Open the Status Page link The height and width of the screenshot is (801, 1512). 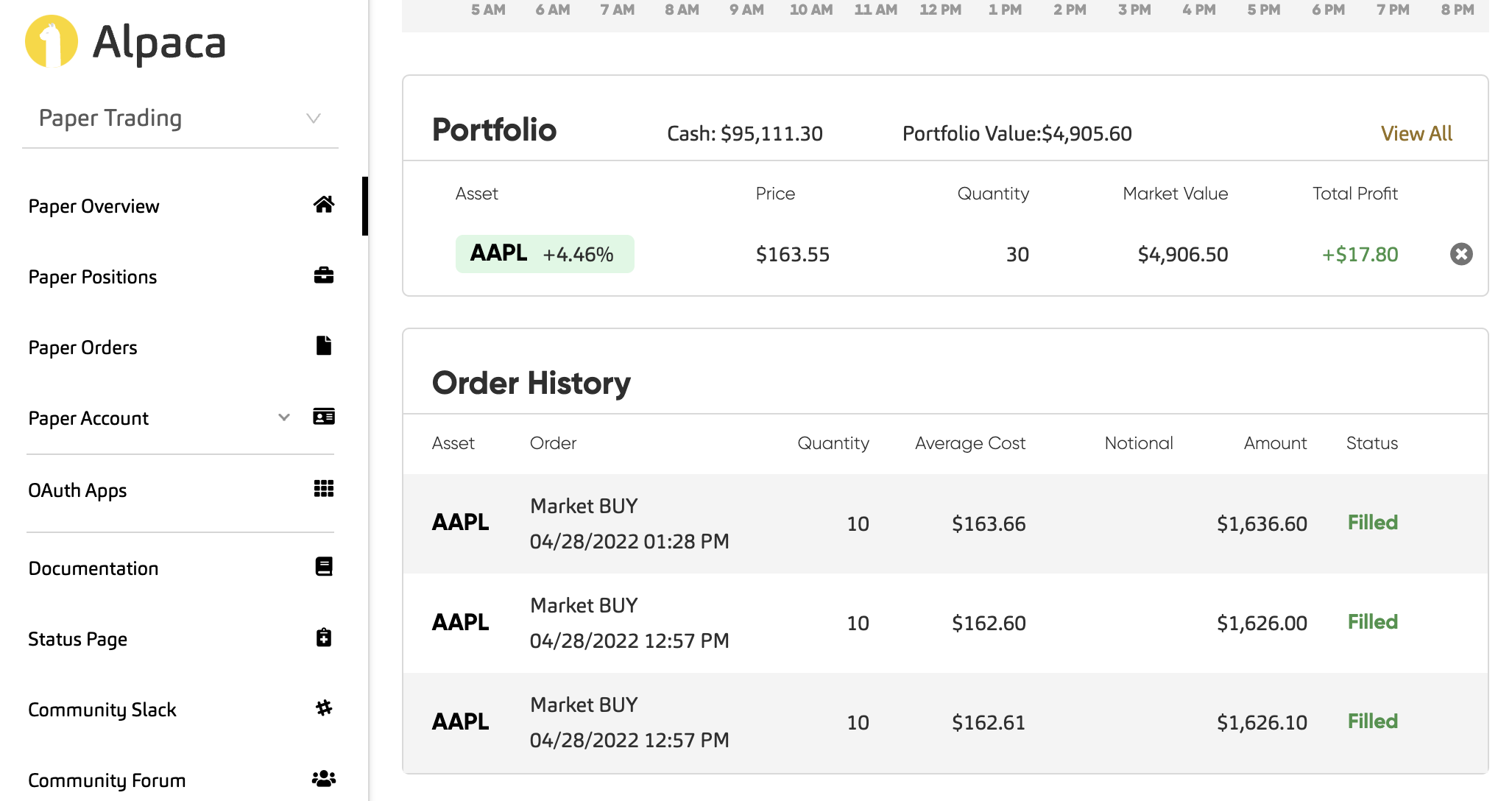click(x=77, y=639)
